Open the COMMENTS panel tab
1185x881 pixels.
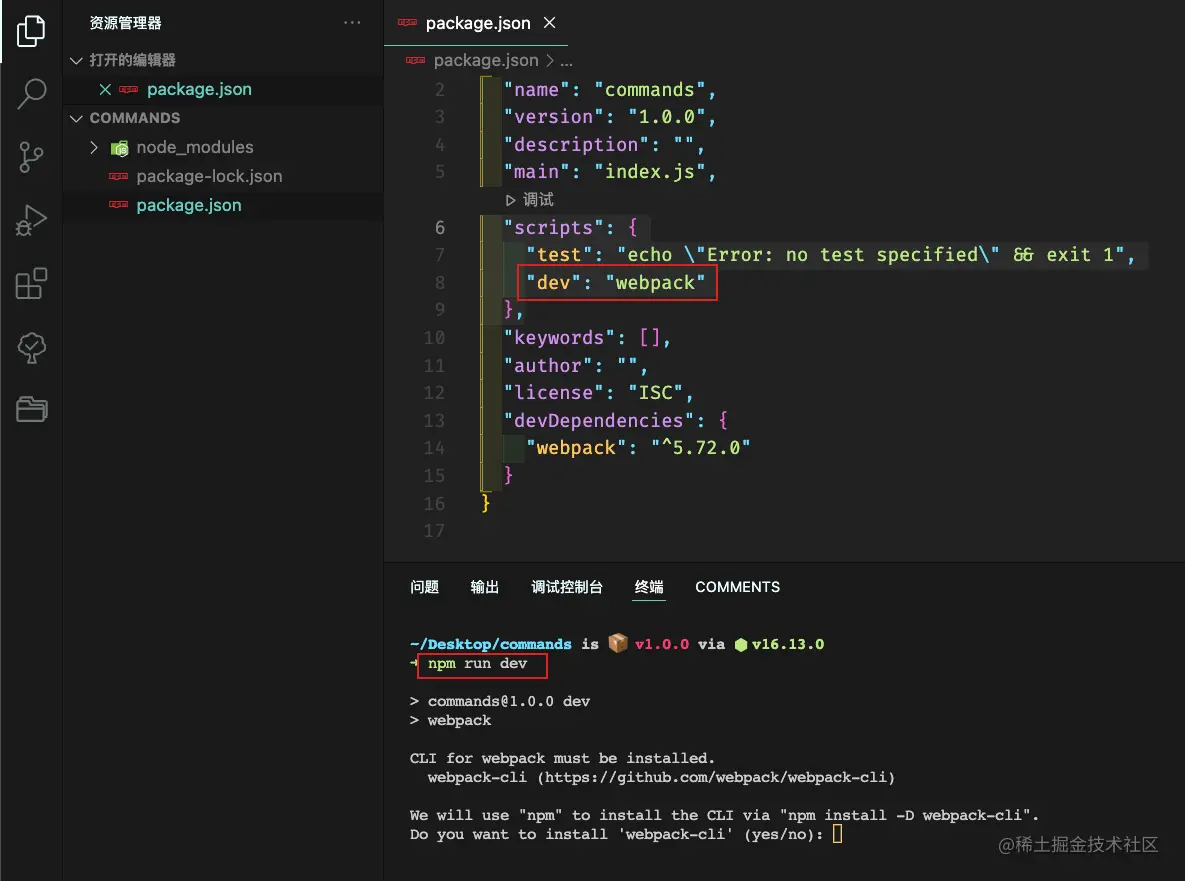click(x=737, y=587)
